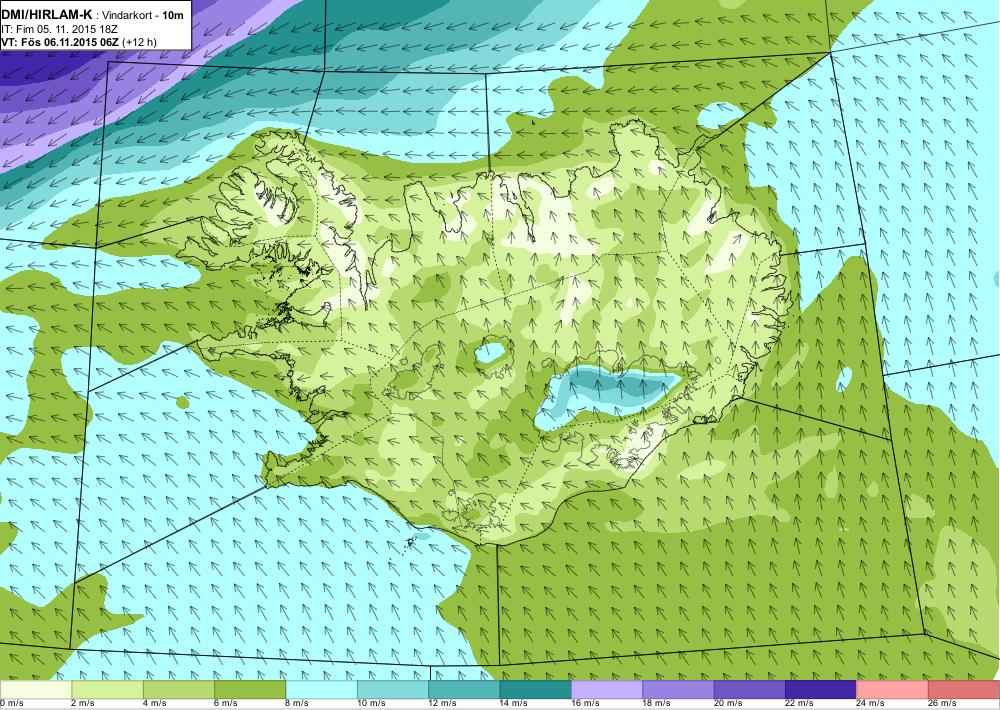Select the '22 m/s' legend label
This screenshot has height=710, width=1000.
800,703
